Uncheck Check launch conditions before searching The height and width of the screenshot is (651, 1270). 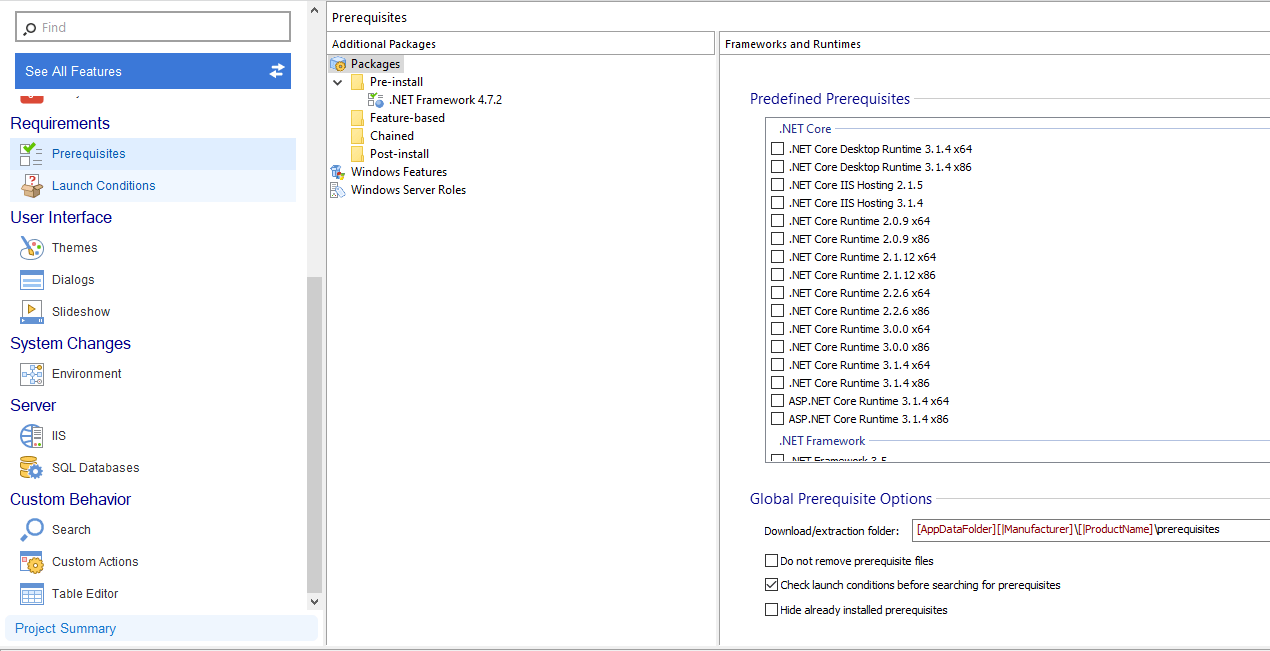coord(771,585)
